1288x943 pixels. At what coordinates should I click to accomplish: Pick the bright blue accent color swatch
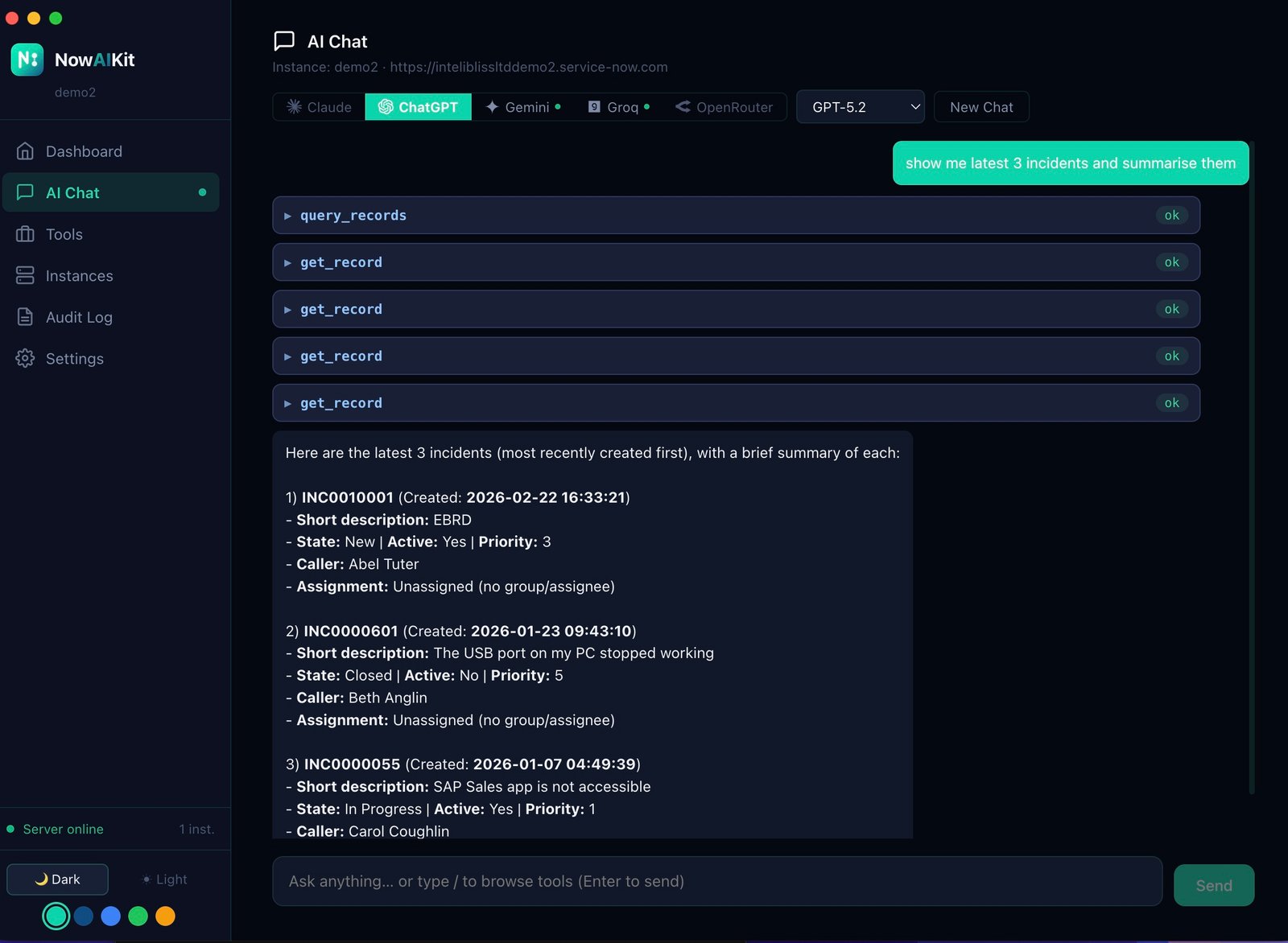[111, 916]
